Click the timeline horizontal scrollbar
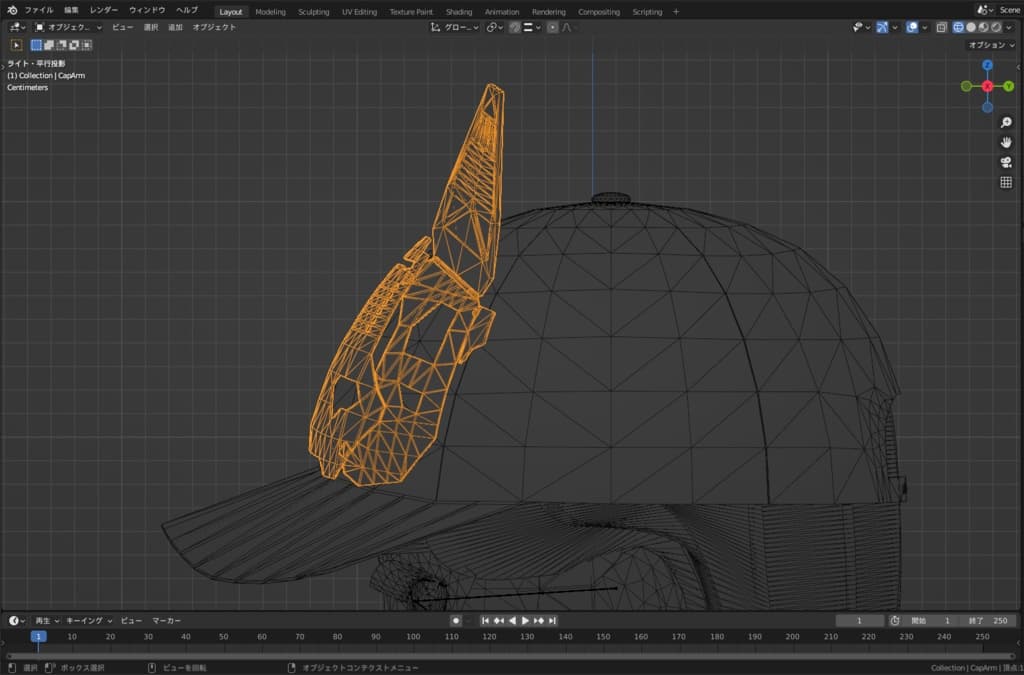The image size is (1024, 675). pos(500,655)
